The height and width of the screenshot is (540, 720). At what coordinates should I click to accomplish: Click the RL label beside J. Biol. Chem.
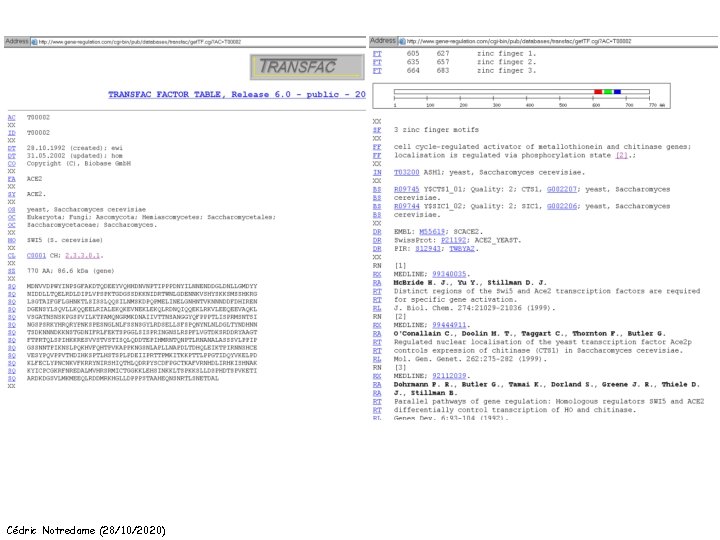pyautogui.click(x=377, y=308)
